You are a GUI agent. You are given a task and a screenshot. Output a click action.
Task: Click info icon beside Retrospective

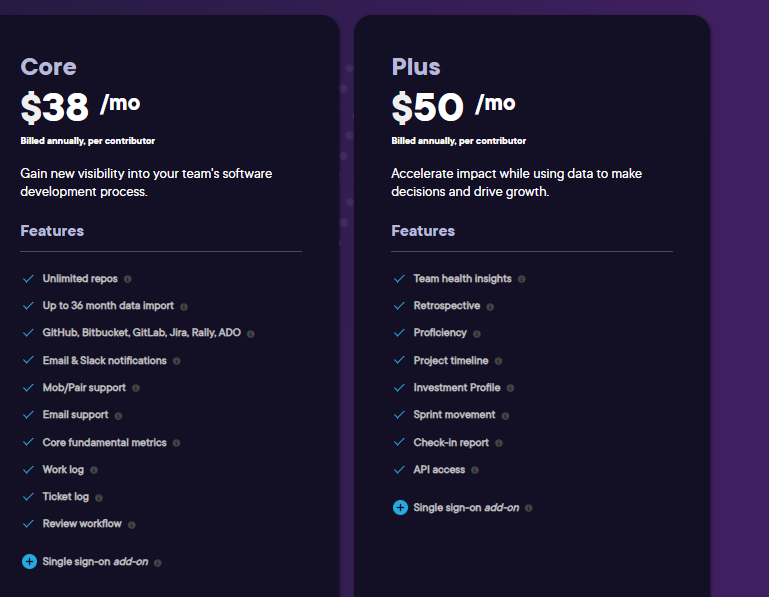(490, 307)
